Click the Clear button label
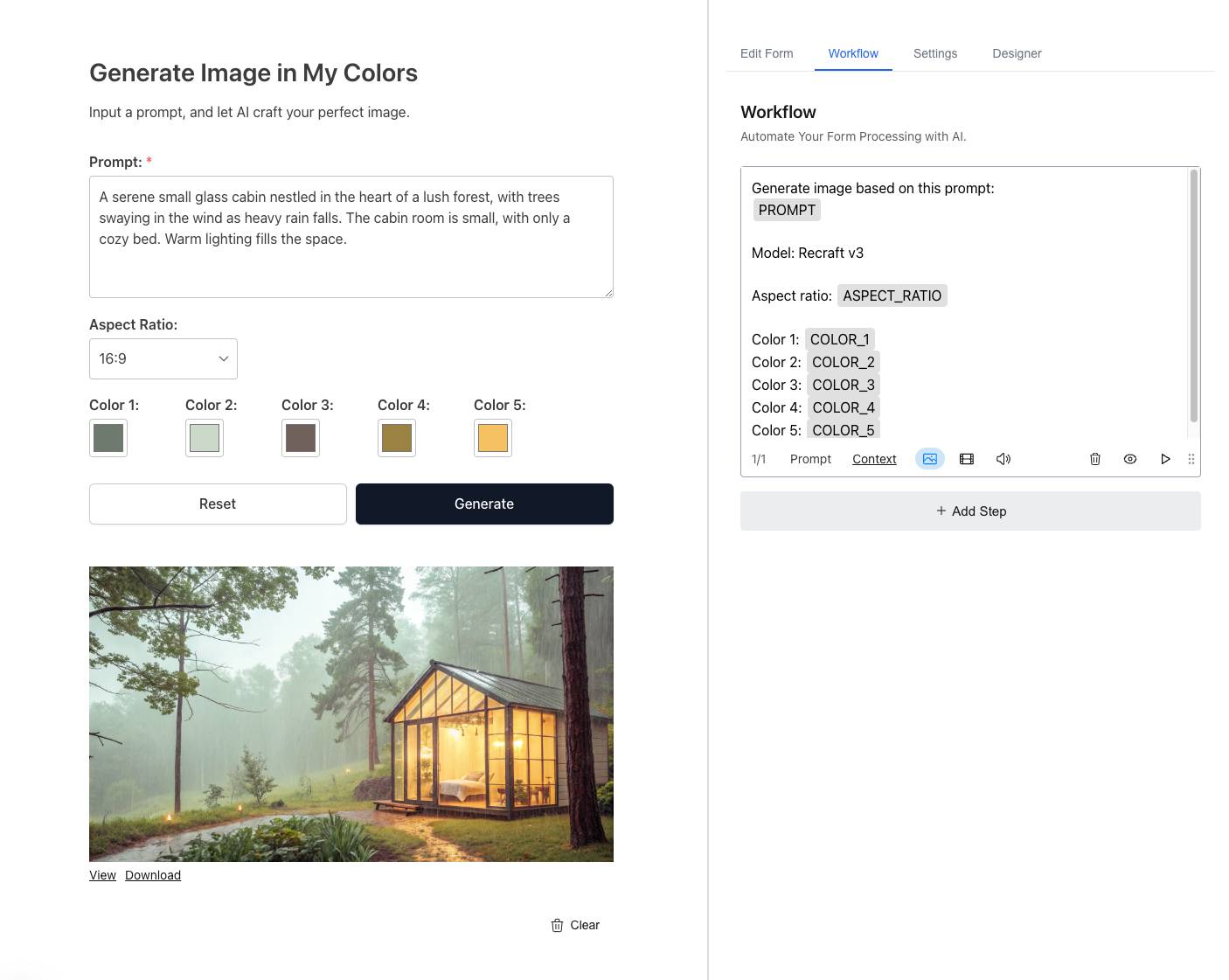This screenshot has height=980, width=1229. 585,925
